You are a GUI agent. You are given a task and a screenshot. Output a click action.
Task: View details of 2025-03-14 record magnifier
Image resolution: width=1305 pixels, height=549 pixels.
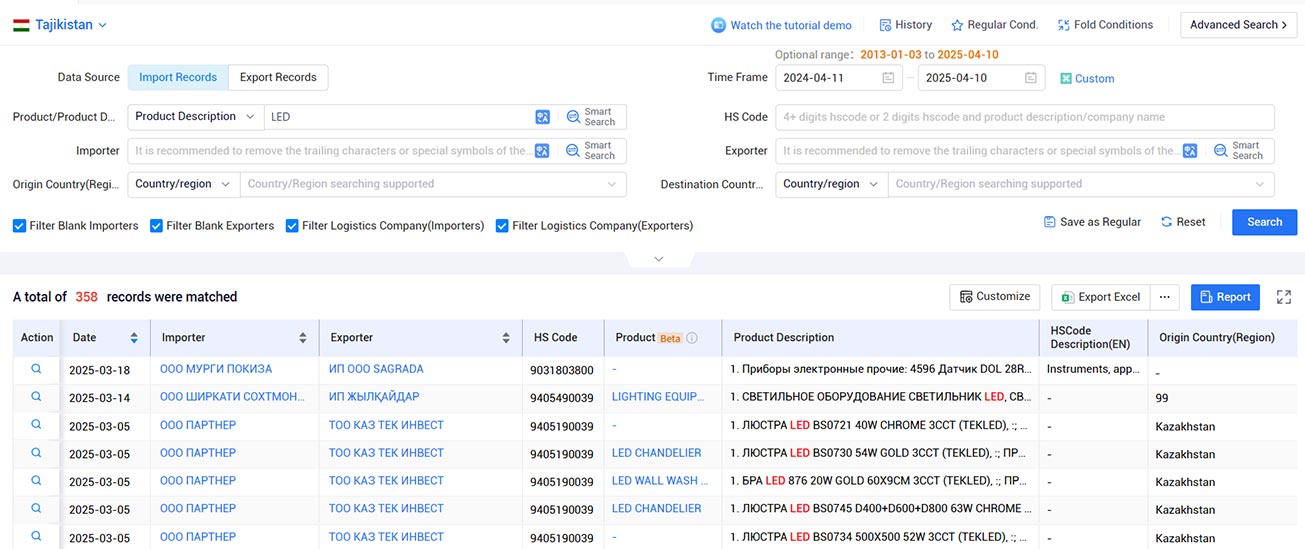36,397
